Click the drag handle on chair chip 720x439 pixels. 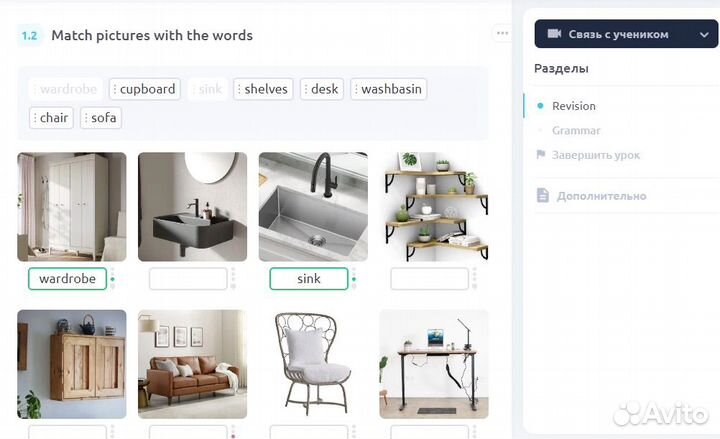[x=35, y=118]
